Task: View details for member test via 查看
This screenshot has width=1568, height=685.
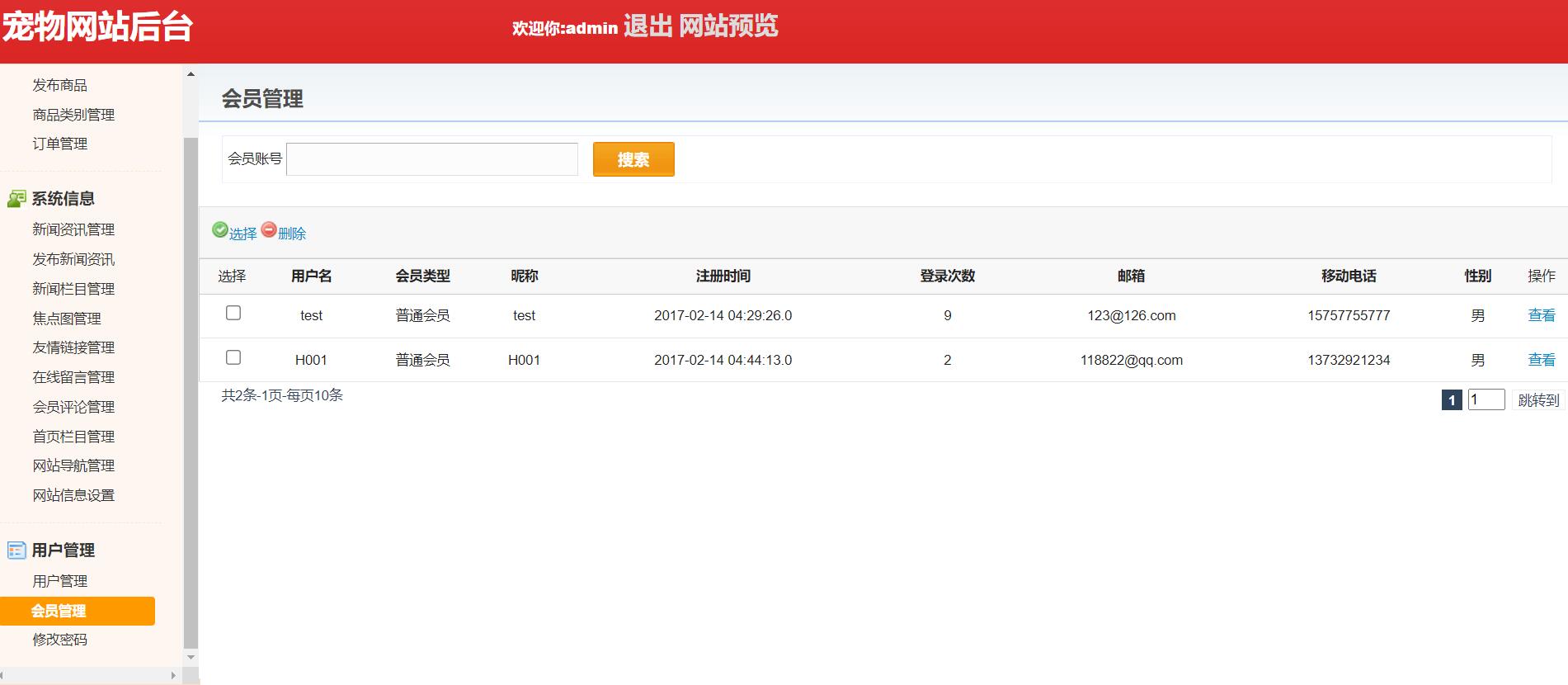Action: coord(1541,315)
